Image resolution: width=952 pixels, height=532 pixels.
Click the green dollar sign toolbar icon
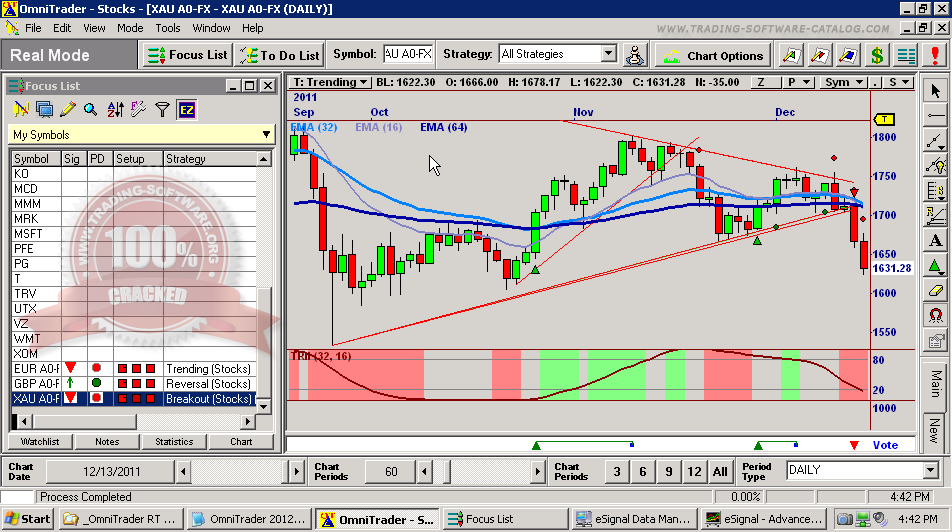coord(877,55)
